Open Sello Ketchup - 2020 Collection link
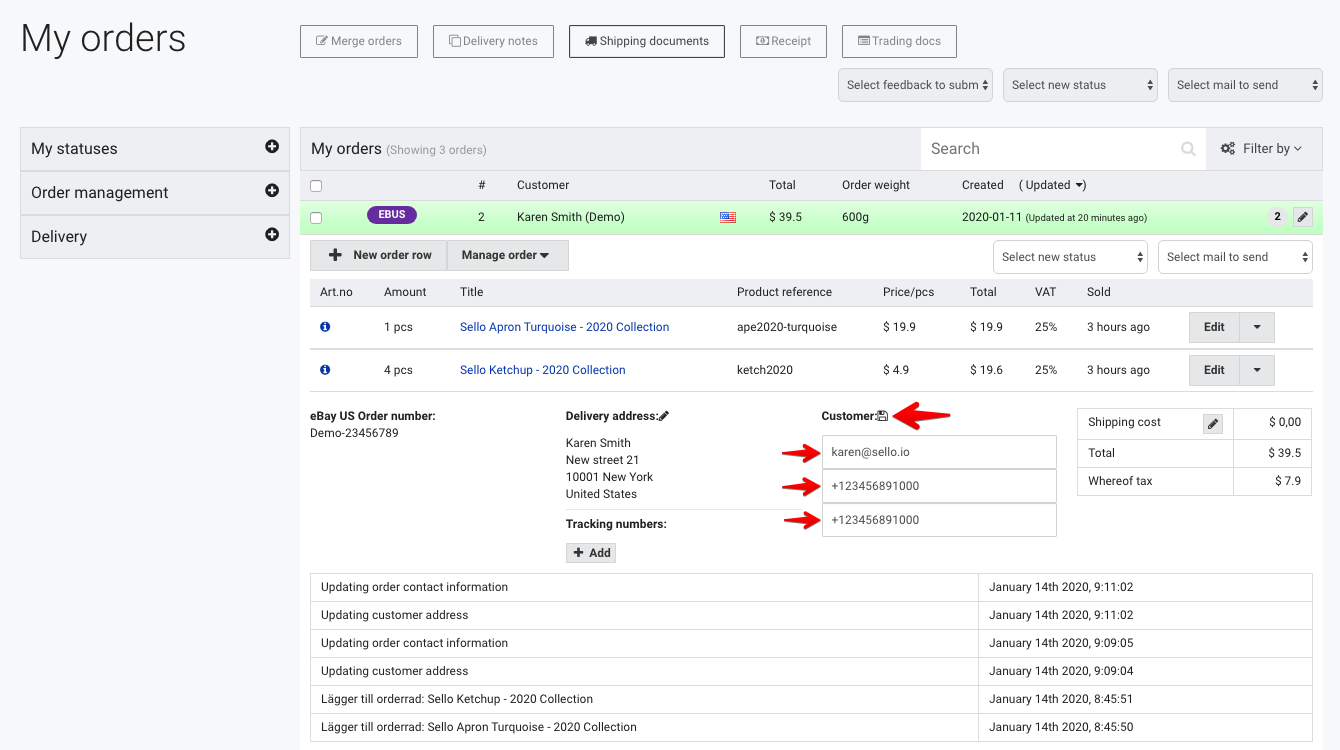 pos(543,370)
